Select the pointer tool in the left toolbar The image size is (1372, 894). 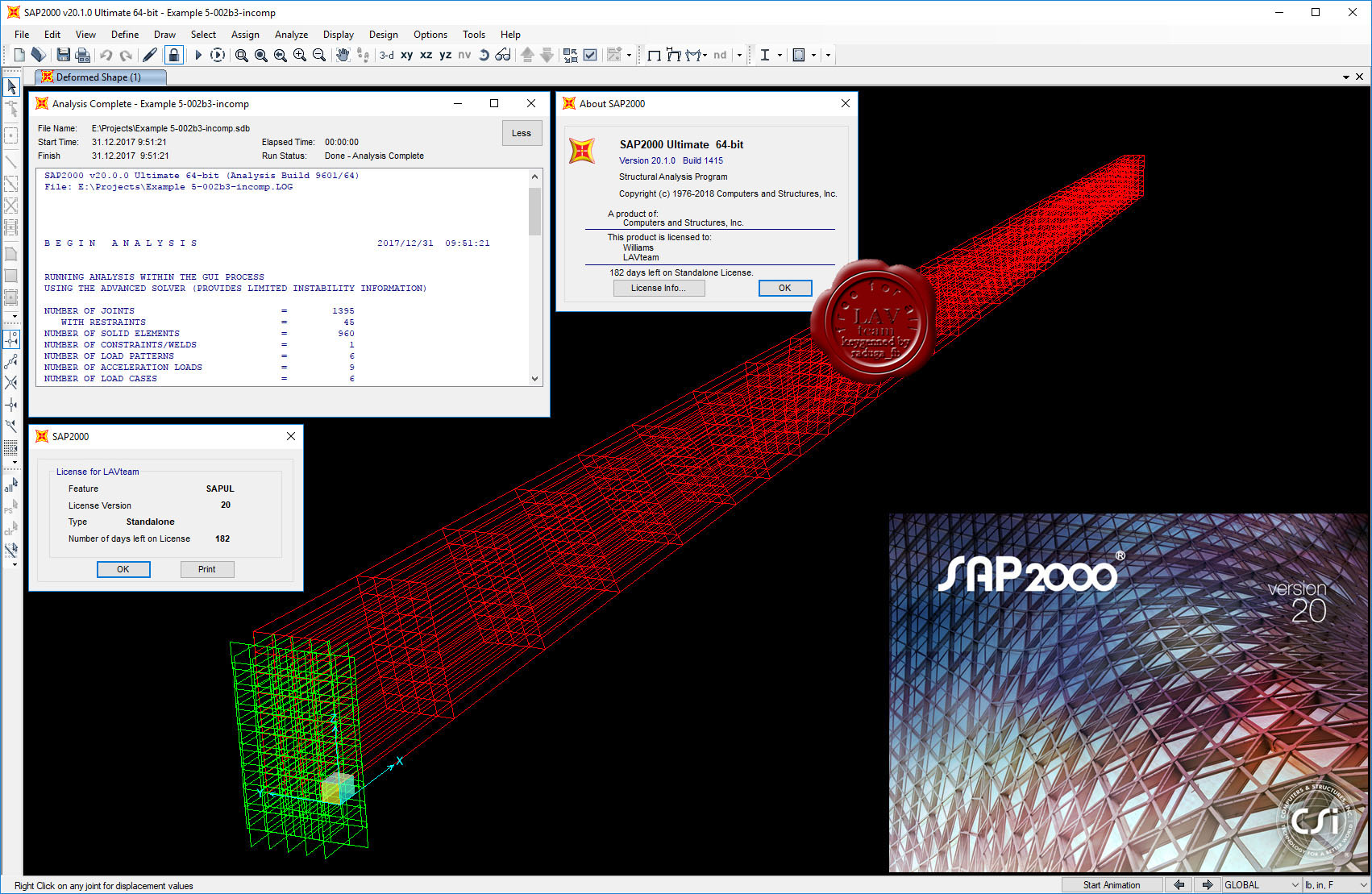[x=11, y=86]
